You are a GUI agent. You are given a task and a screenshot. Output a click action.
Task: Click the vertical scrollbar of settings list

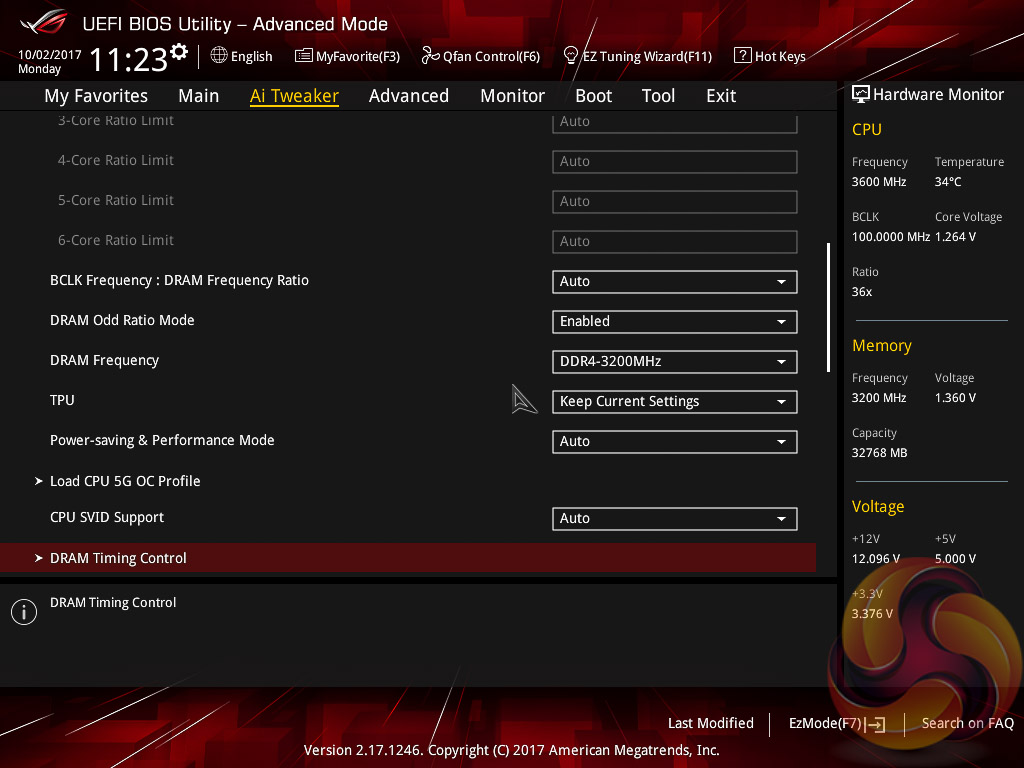[828, 307]
